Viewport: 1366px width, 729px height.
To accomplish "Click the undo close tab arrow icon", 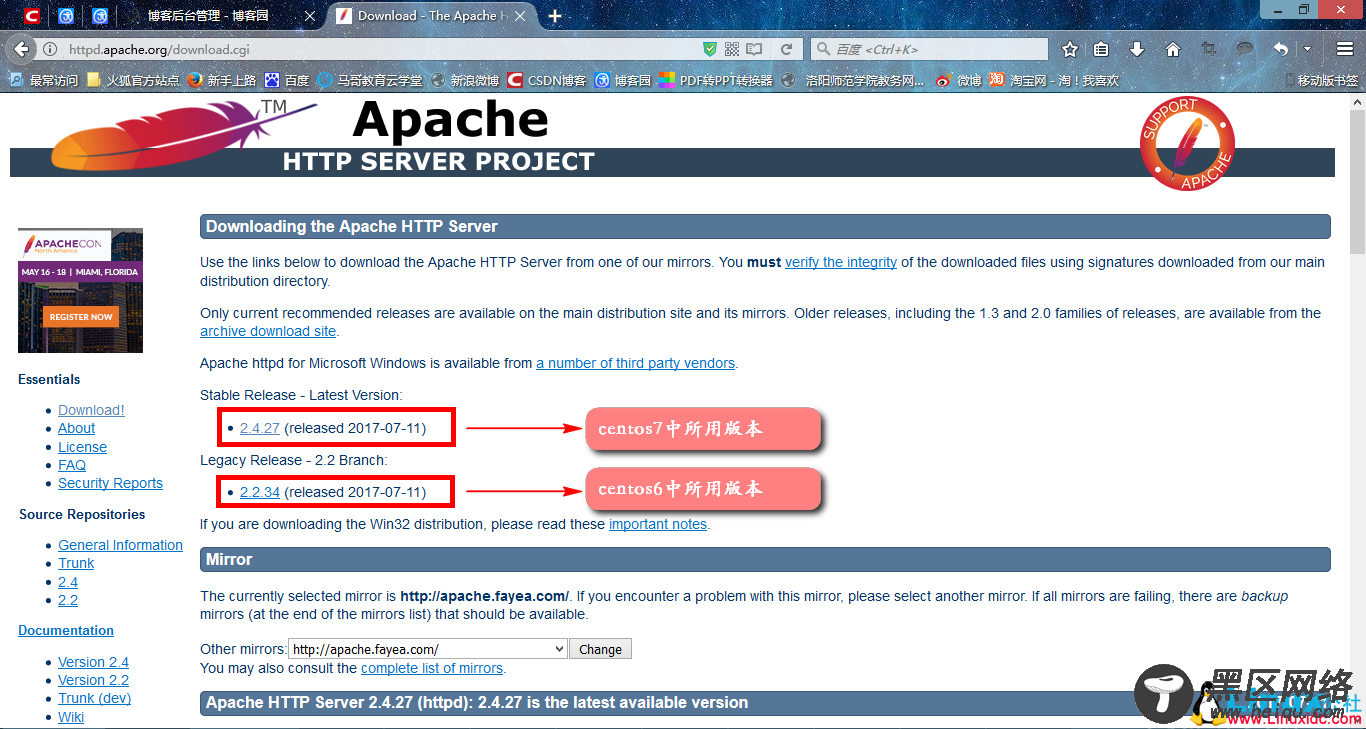I will pos(1281,49).
